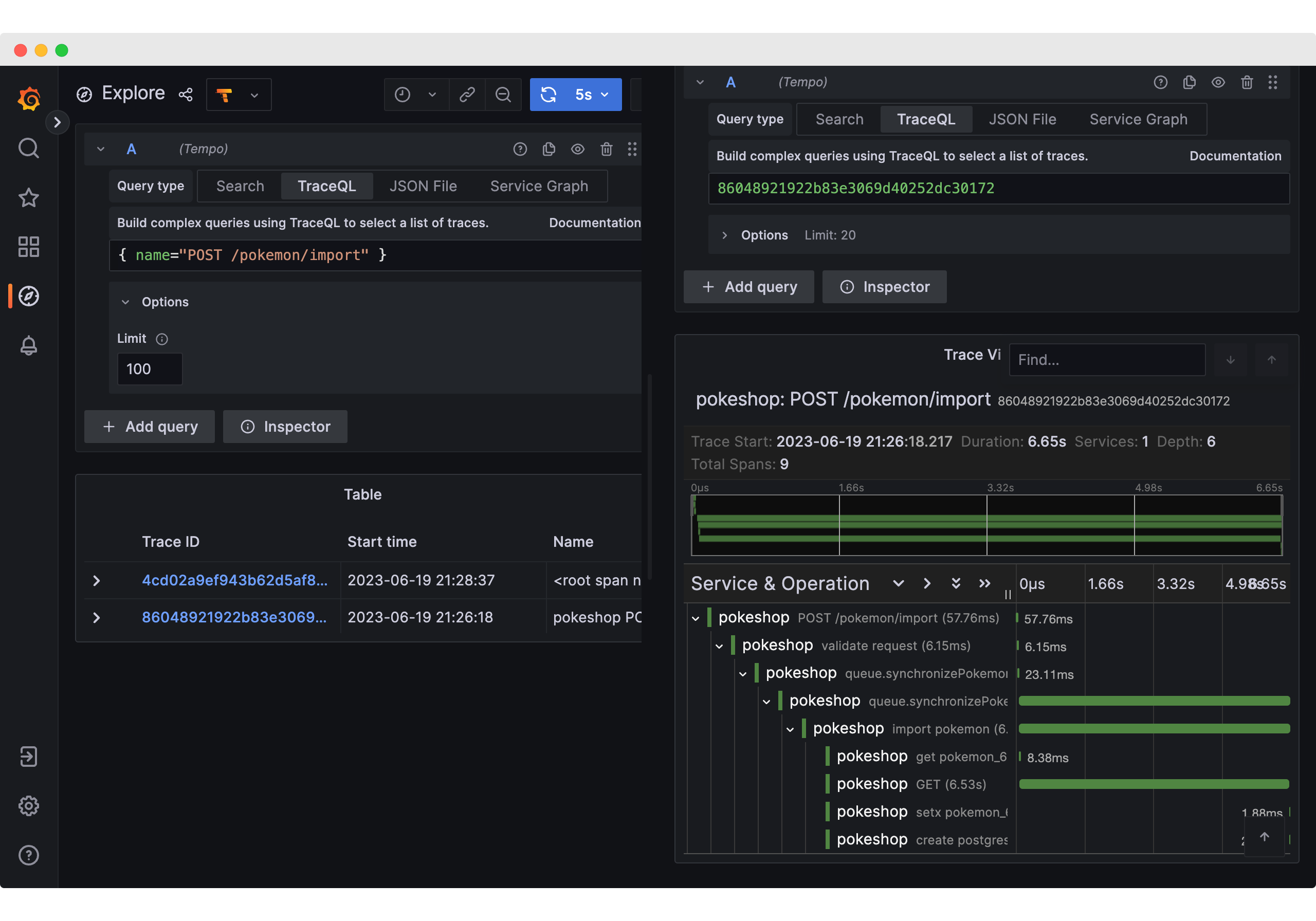
Task: Select Service Graph query type in left pane
Action: pyautogui.click(x=539, y=186)
